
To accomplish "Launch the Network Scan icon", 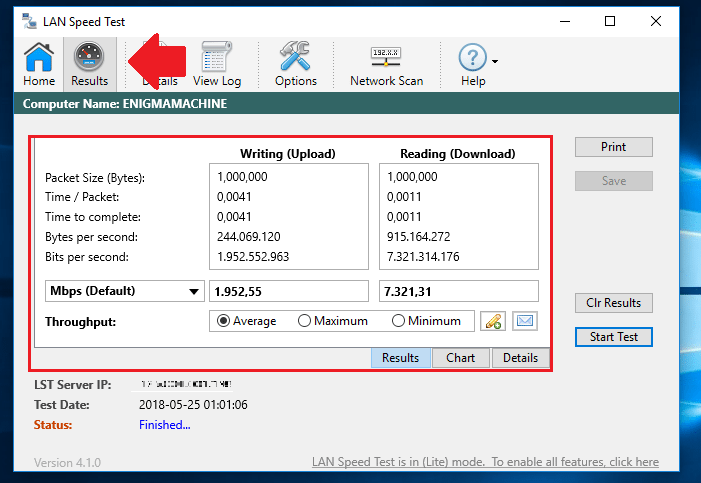I will coord(386,64).
